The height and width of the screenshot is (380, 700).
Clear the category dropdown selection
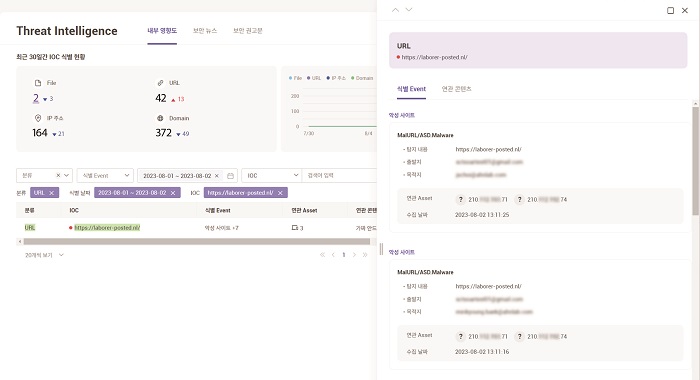(58, 175)
